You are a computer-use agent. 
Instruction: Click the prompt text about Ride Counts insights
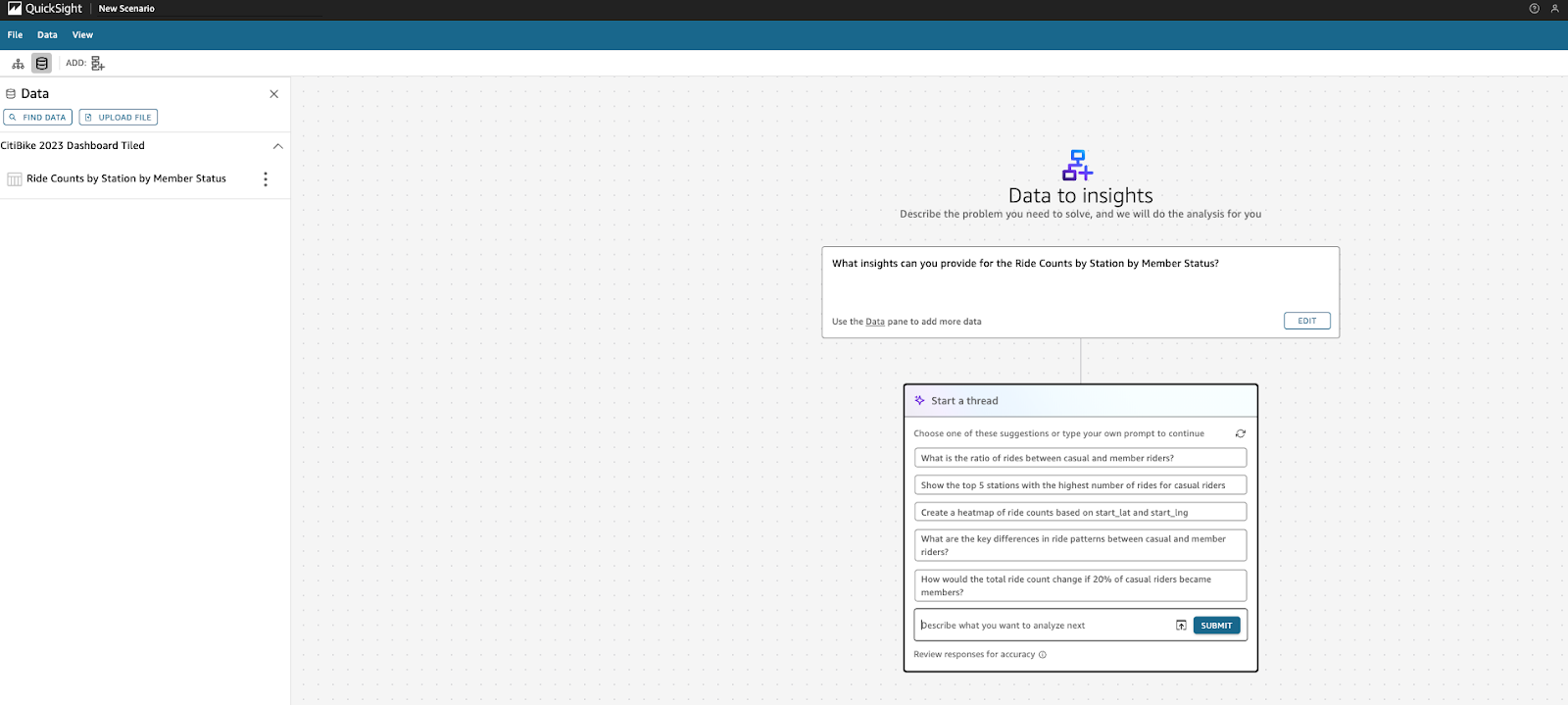(x=1025, y=264)
